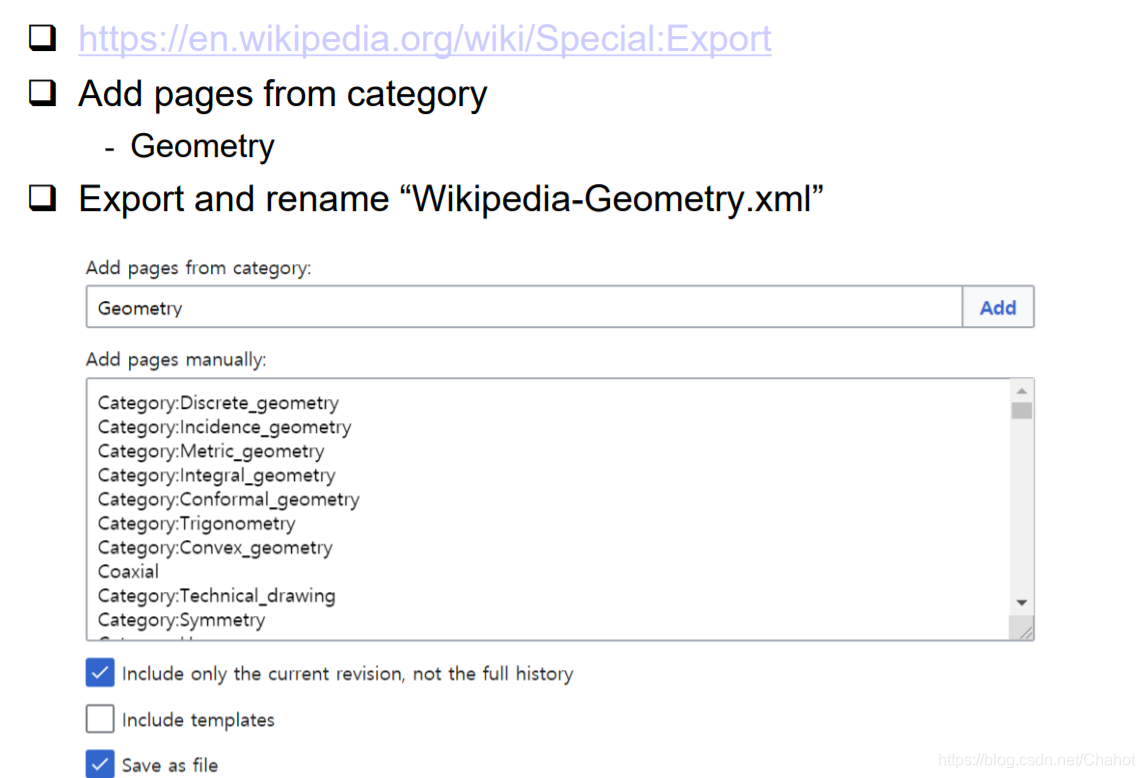Enable the Include templates checkbox
The width and height of the screenshot is (1145, 778).
[x=100, y=719]
